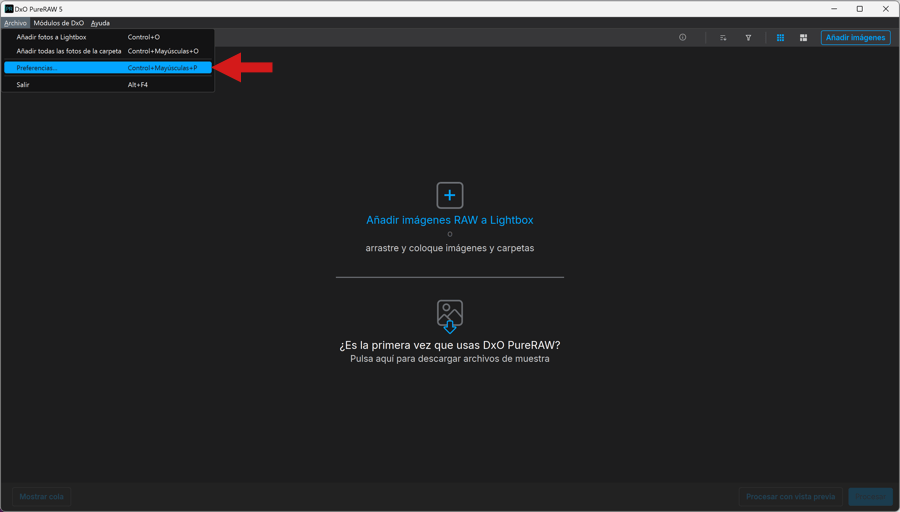Click the download sample images icon
The image size is (900, 512).
click(x=449, y=316)
